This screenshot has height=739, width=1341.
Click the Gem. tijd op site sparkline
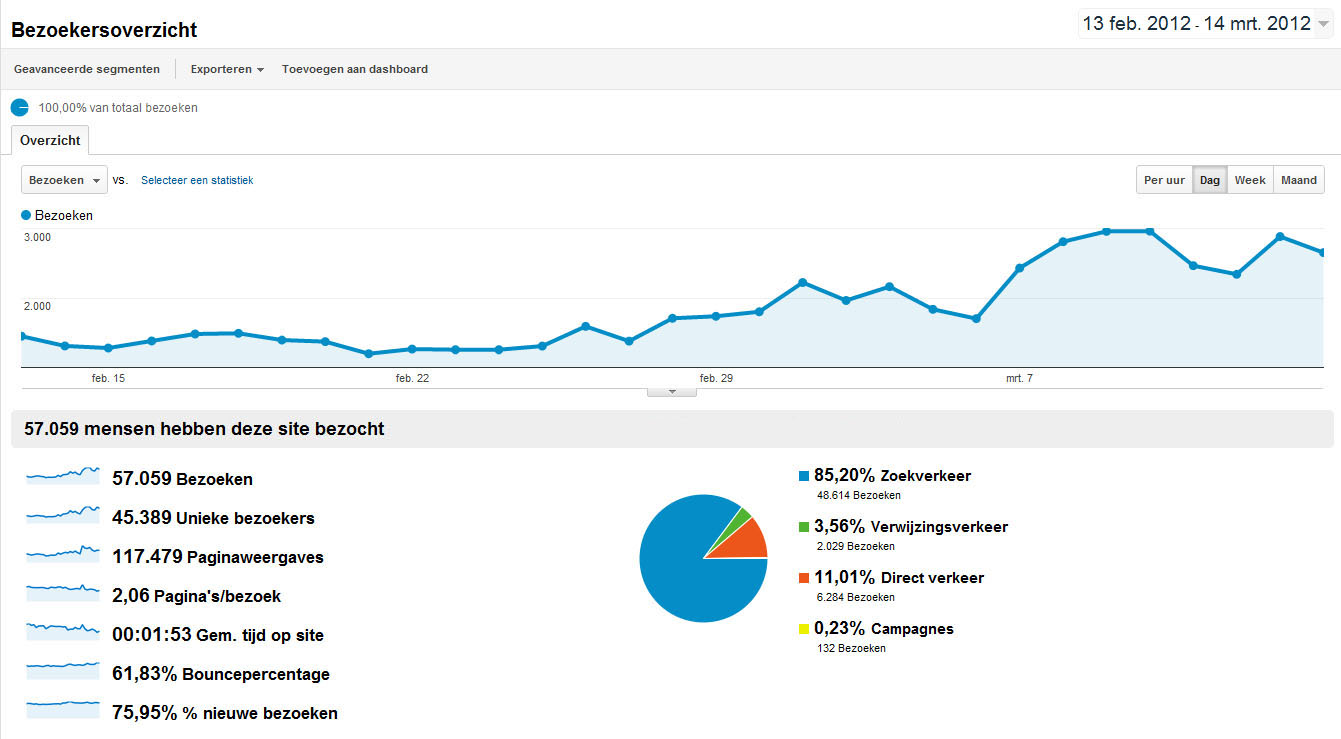click(63, 630)
